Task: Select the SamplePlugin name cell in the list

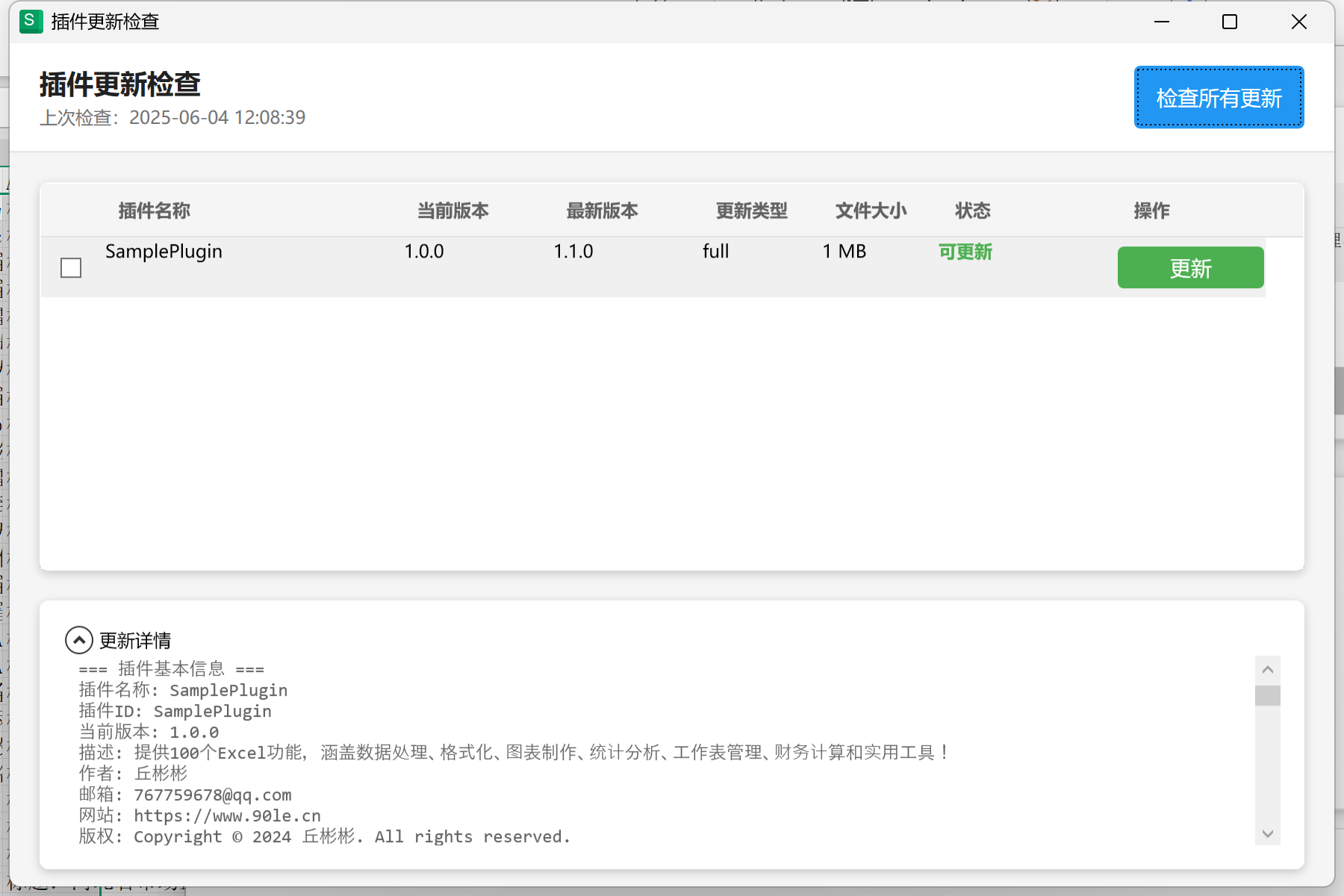Action: pos(164,252)
